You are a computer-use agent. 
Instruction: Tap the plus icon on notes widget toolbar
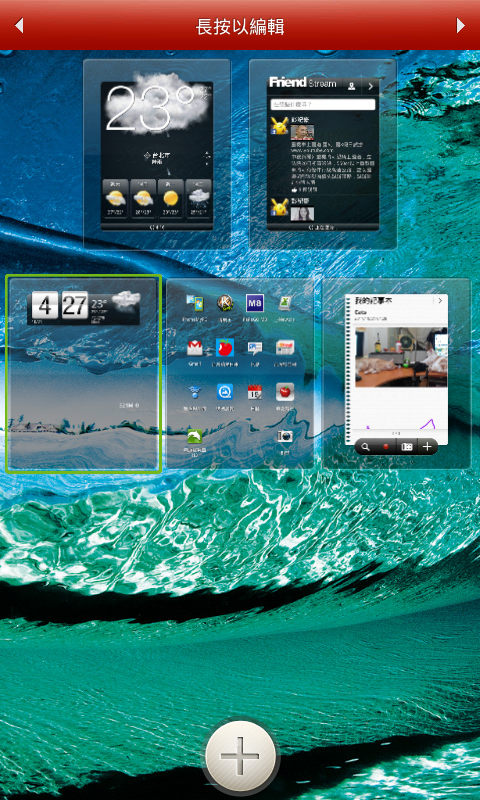click(427, 447)
